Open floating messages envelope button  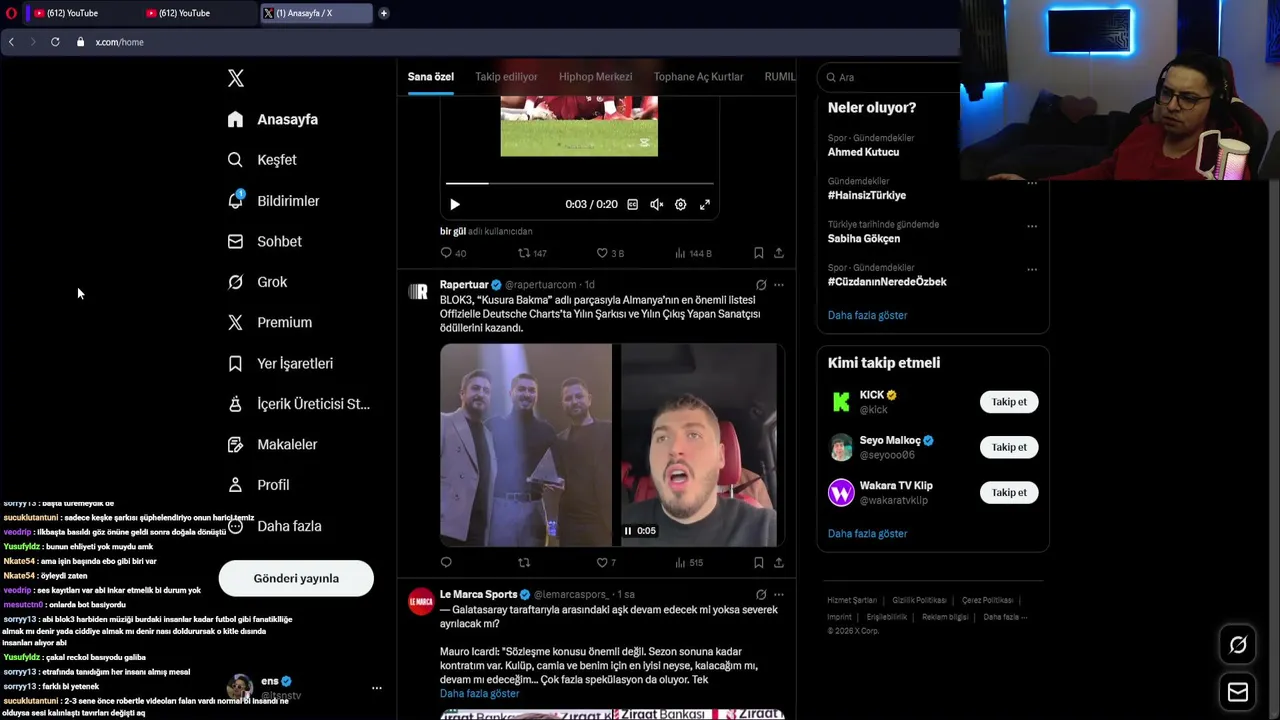[1238, 692]
